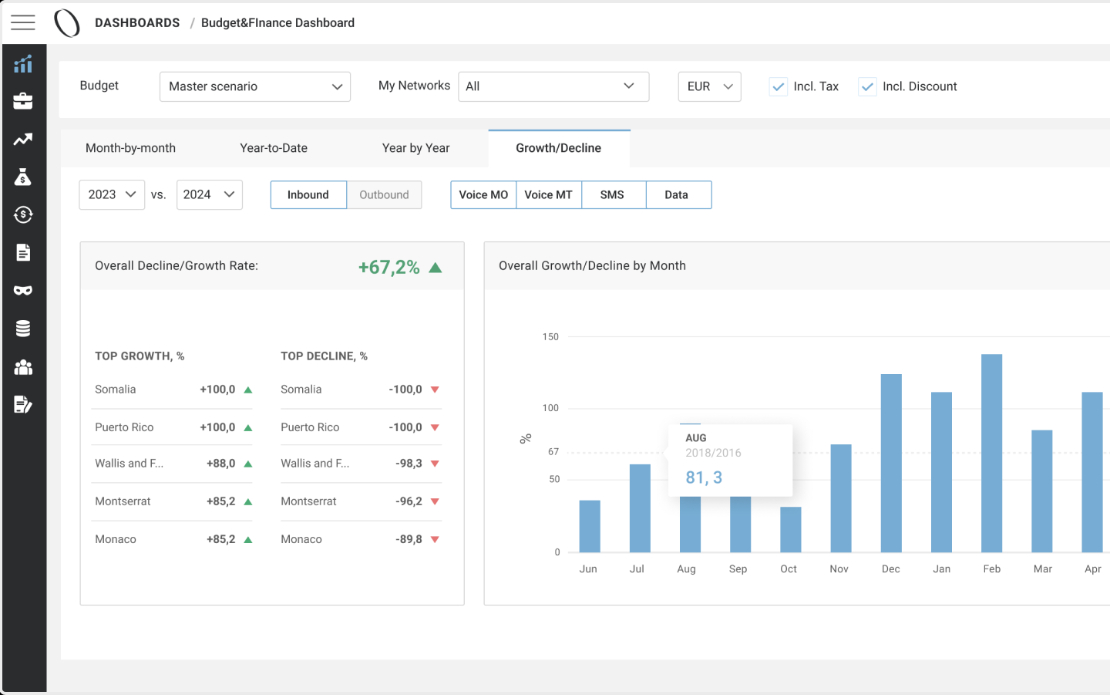Image resolution: width=1110 pixels, height=695 pixels.
Task: Click Overall Growth/Decline by Month title
Action: tap(592, 265)
